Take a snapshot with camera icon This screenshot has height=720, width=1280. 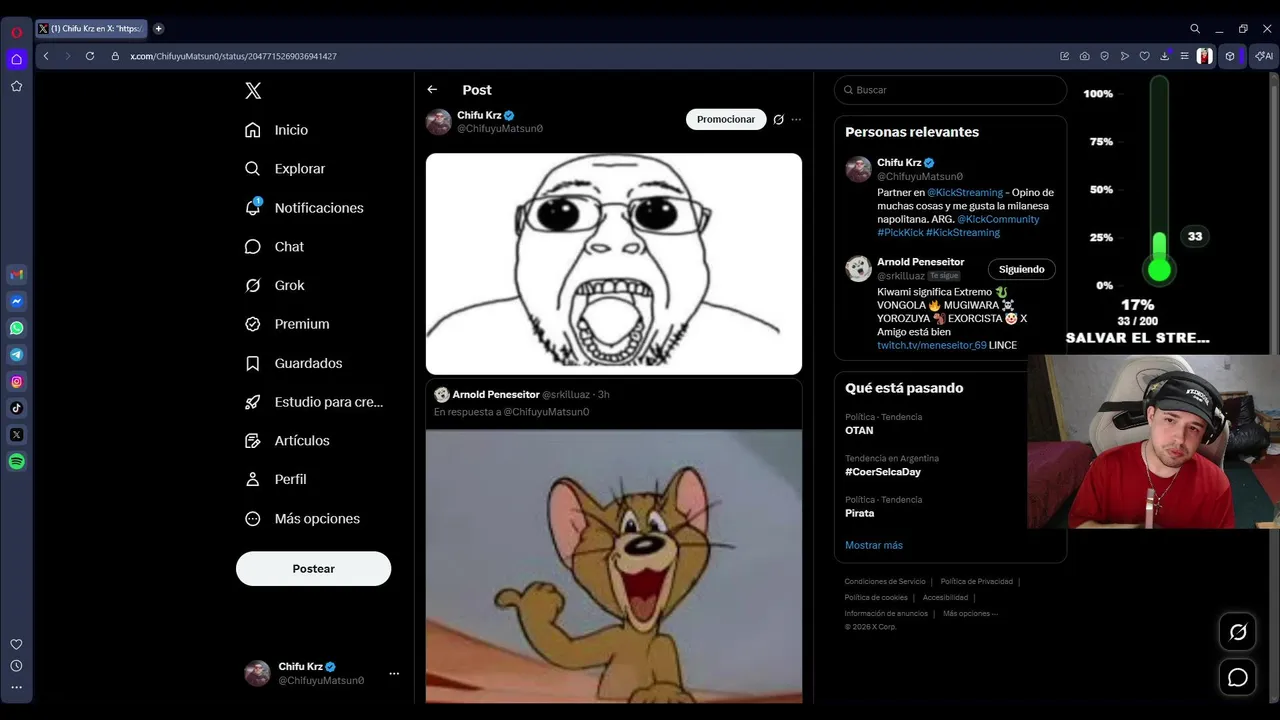pos(1085,56)
